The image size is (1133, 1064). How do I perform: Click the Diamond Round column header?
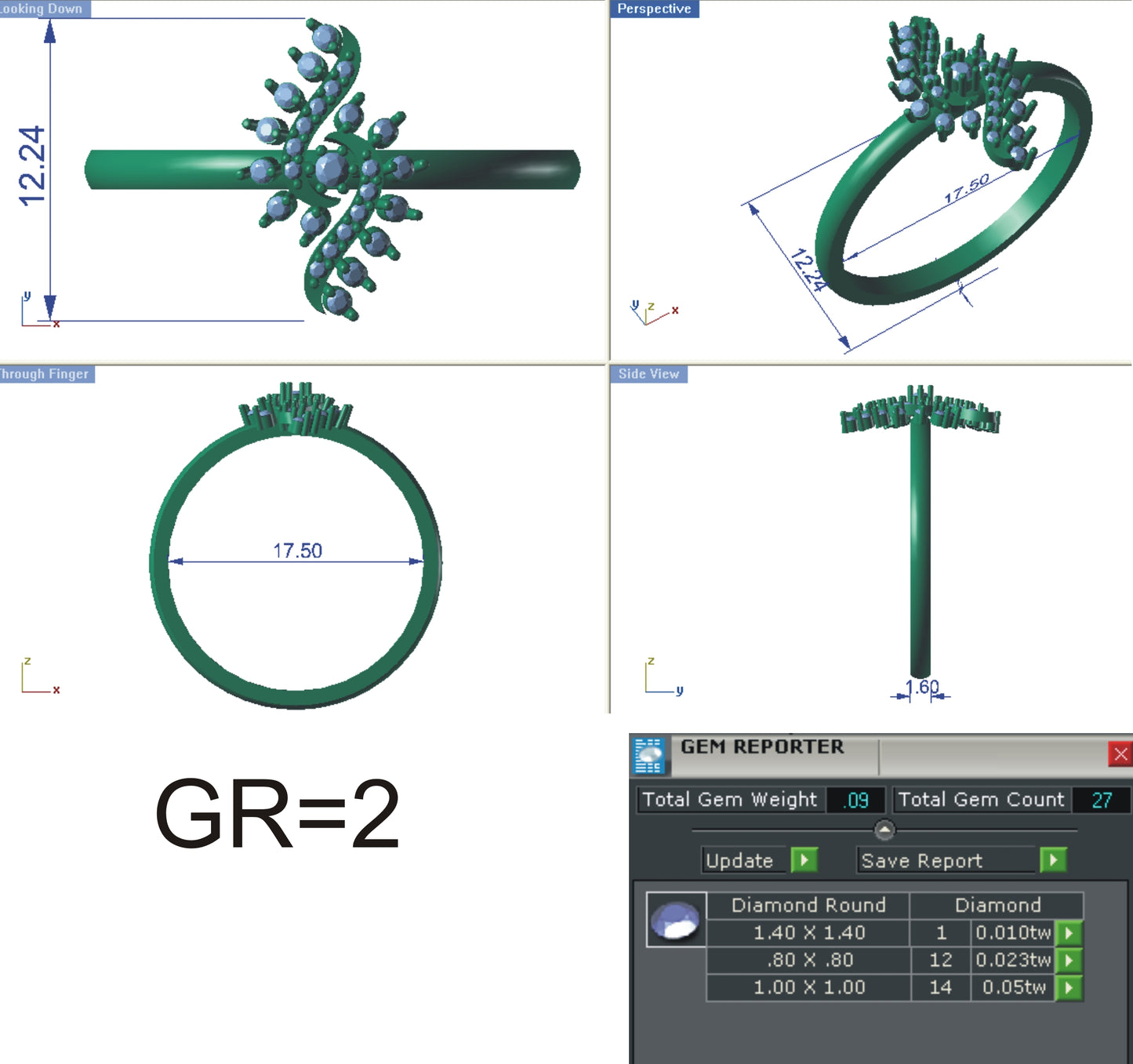click(x=808, y=906)
